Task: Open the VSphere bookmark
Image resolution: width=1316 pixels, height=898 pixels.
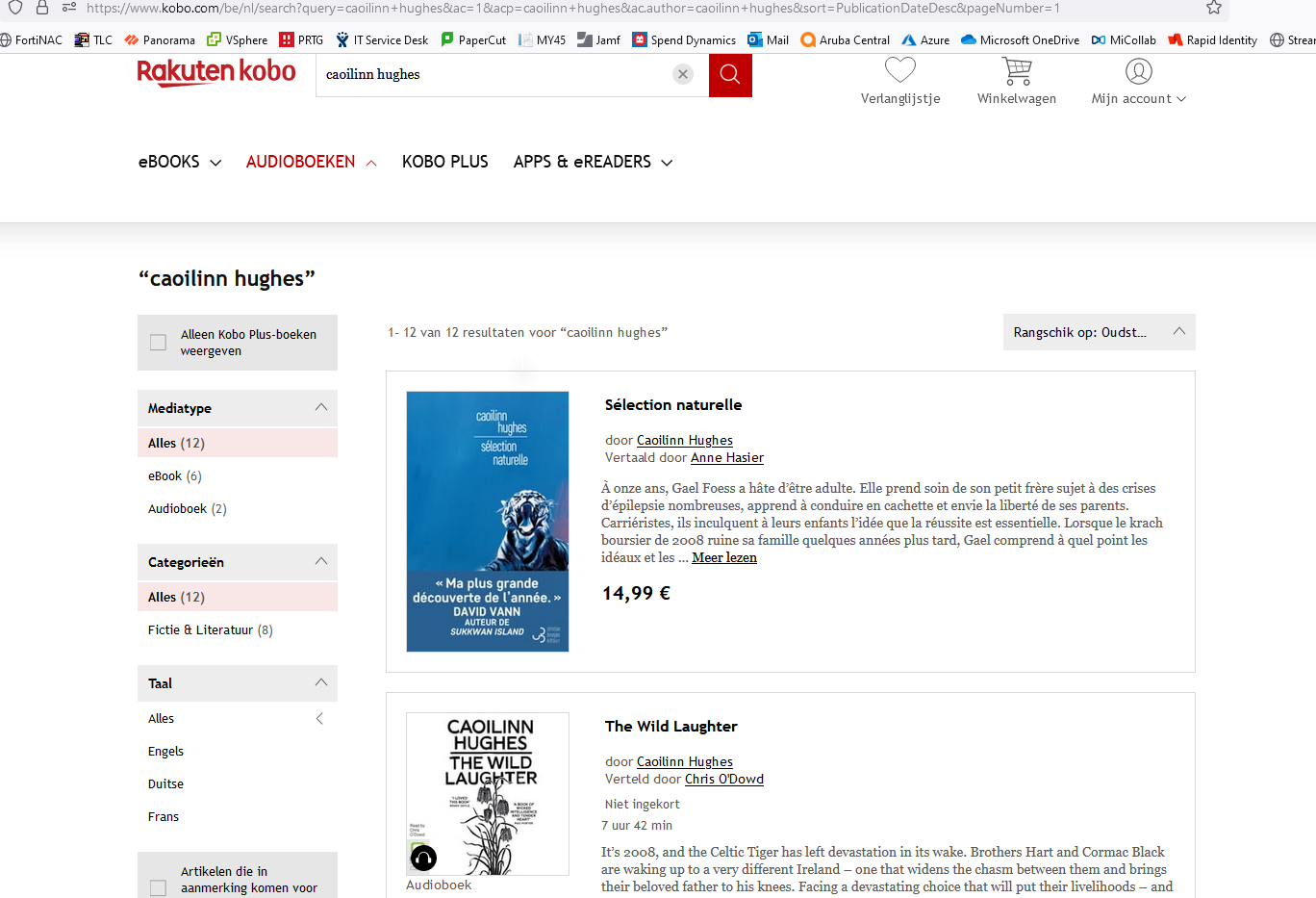Action: pyautogui.click(x=238, y=39)
